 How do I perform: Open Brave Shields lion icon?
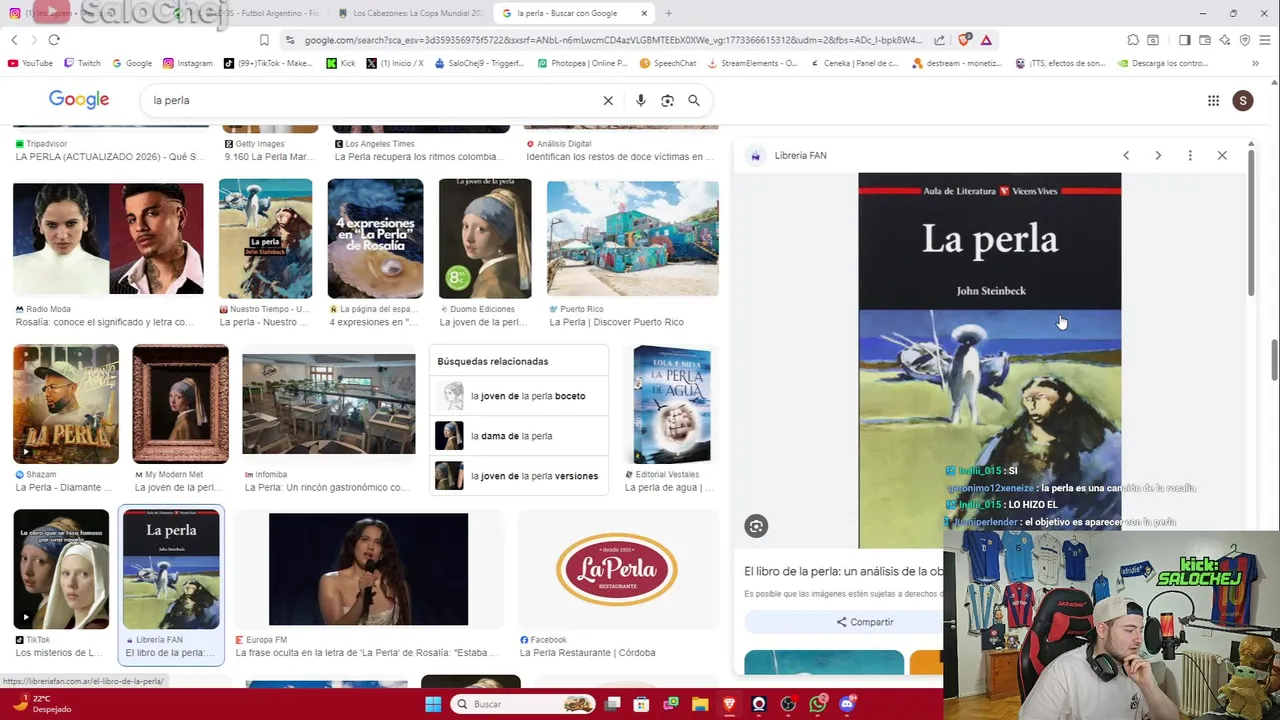tap(964, 40)
